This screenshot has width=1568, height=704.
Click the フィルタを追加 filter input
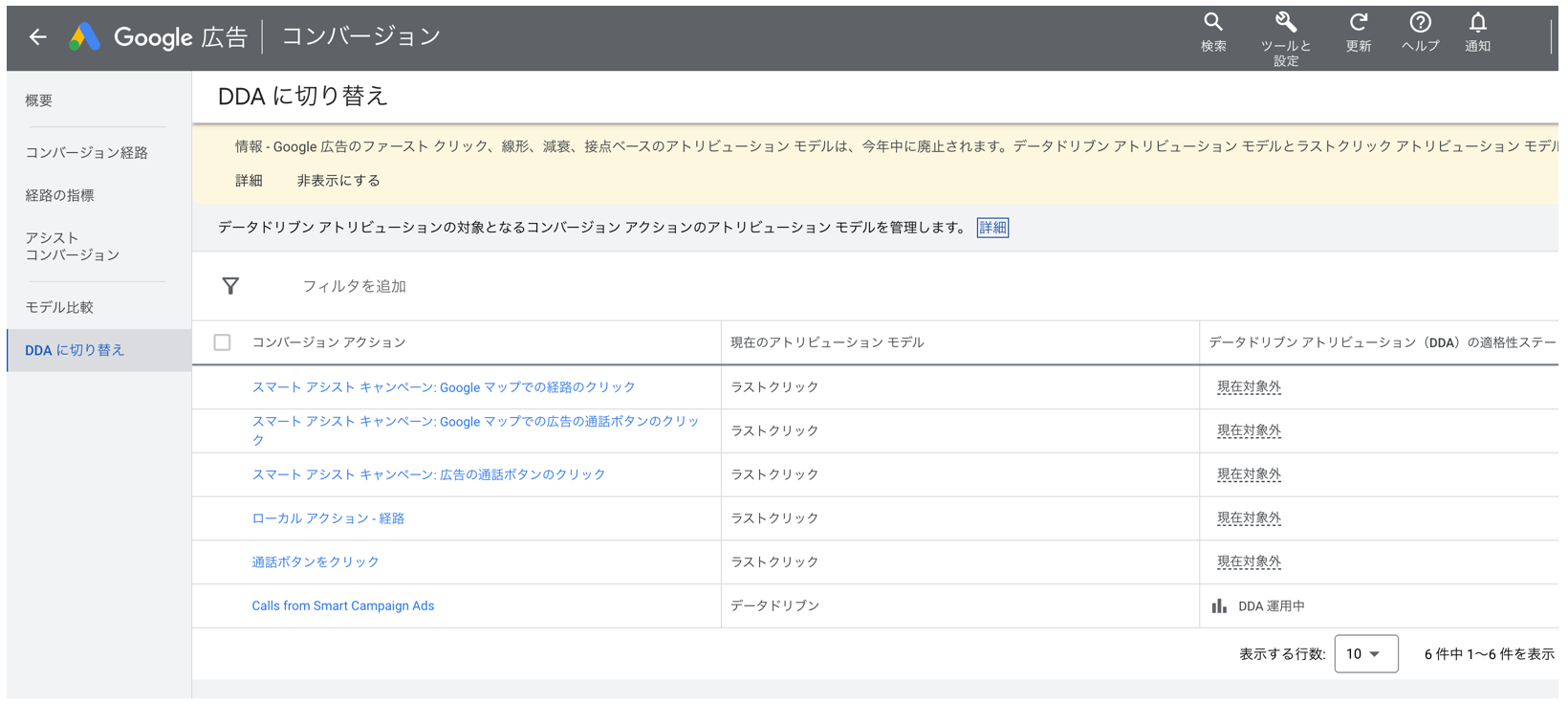click(355, 286)
